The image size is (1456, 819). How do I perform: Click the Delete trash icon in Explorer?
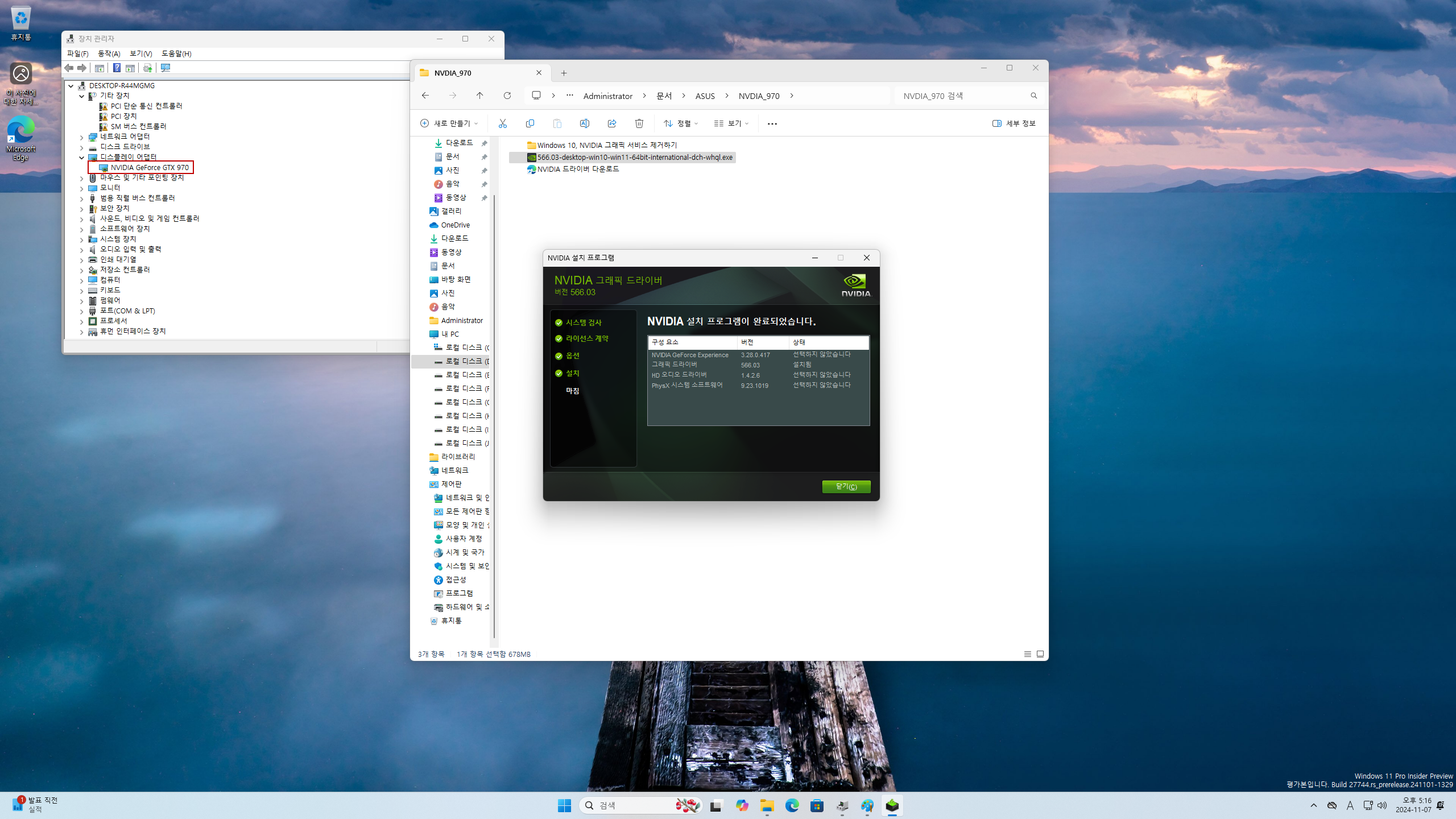click(639, 123)
